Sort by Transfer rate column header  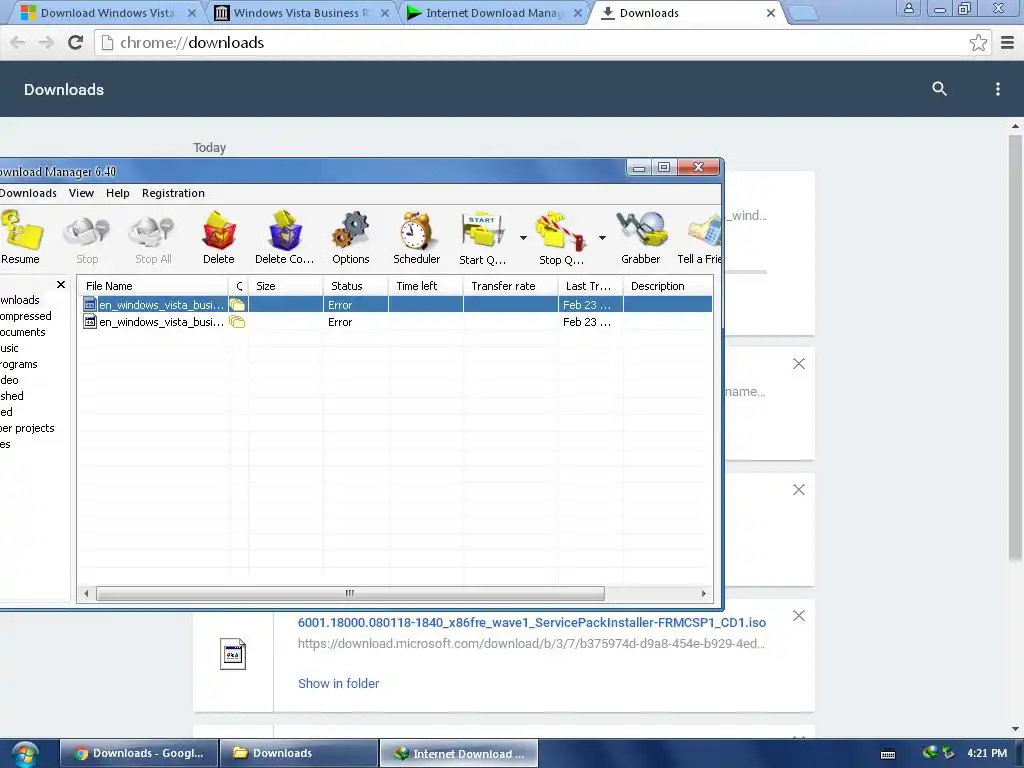click(511, 286)
